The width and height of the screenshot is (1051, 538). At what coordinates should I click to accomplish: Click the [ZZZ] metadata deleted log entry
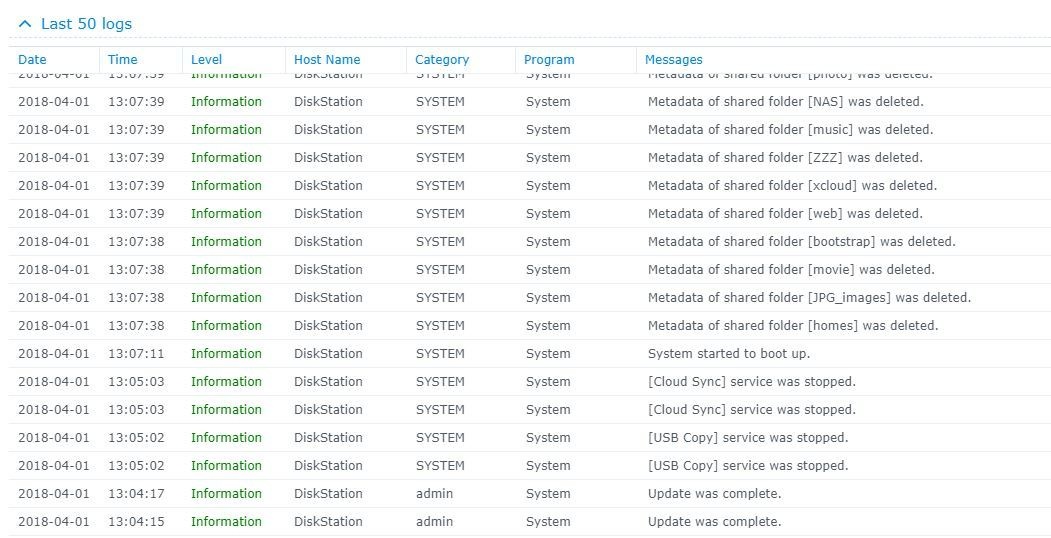click(x=785, y=158)
